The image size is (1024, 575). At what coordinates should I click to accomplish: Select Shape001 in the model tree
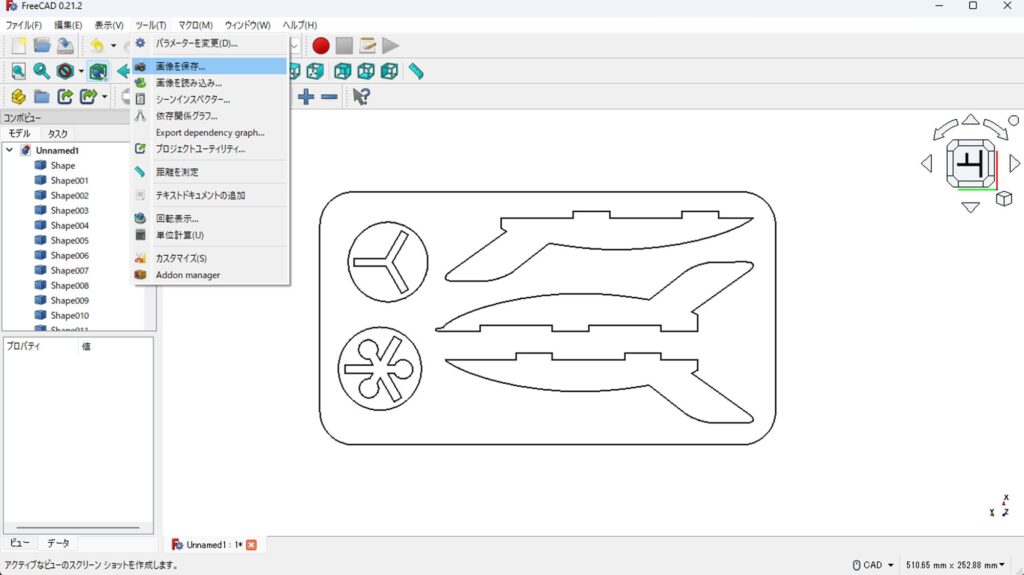(69, 180)
